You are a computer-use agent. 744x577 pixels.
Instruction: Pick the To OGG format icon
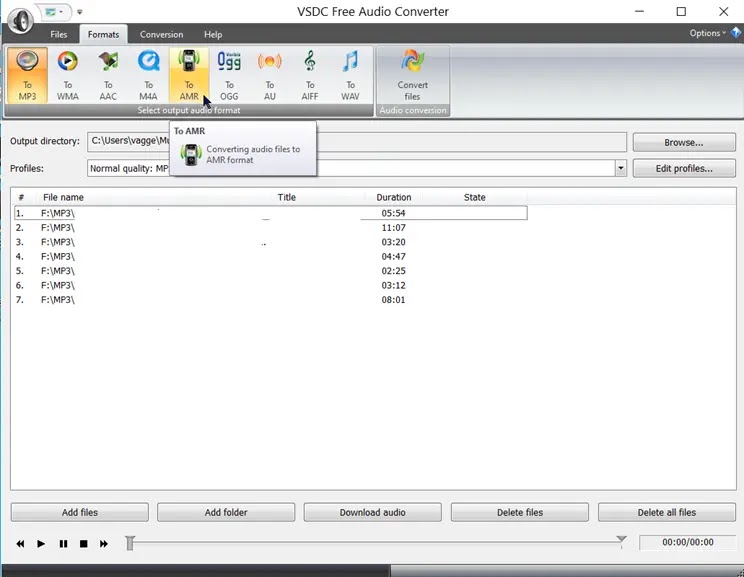(229, 75)
